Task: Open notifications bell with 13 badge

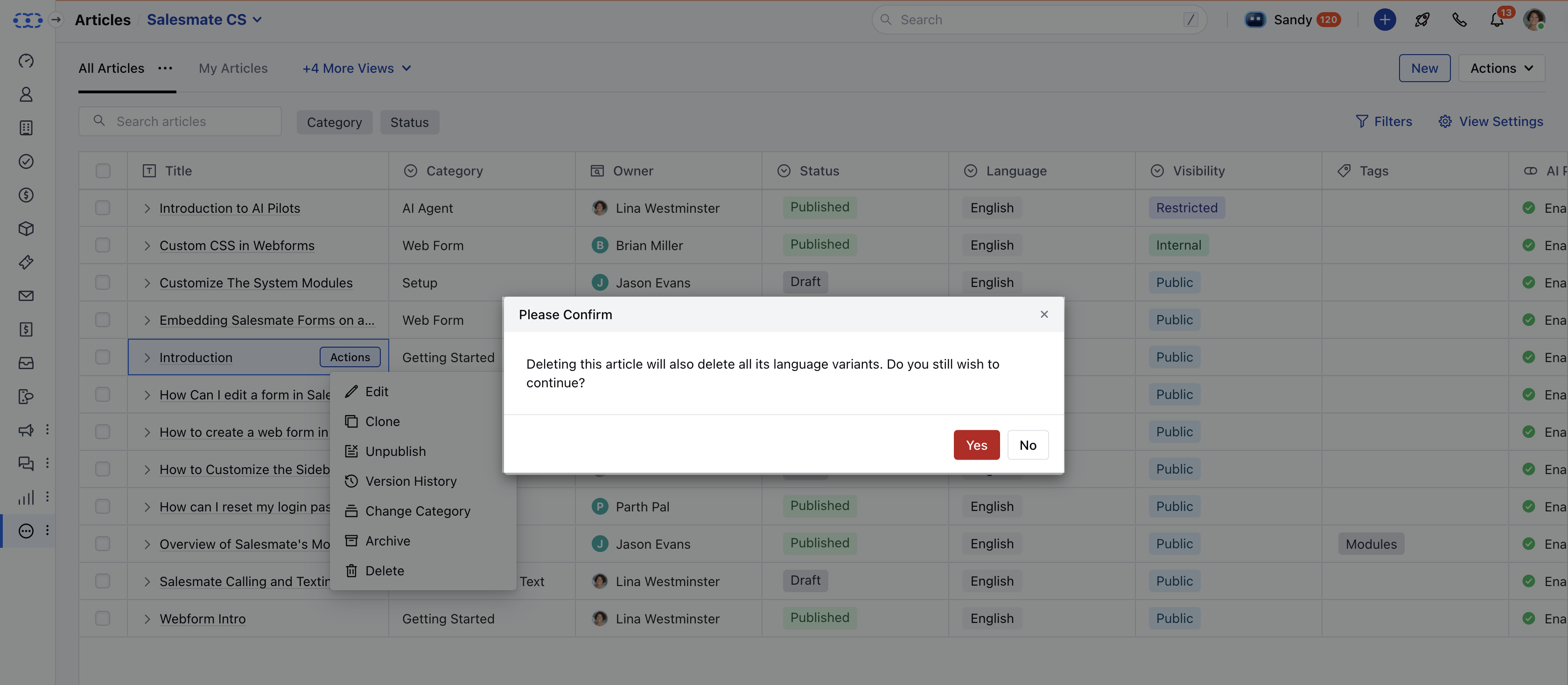Action: (1497, 20)
